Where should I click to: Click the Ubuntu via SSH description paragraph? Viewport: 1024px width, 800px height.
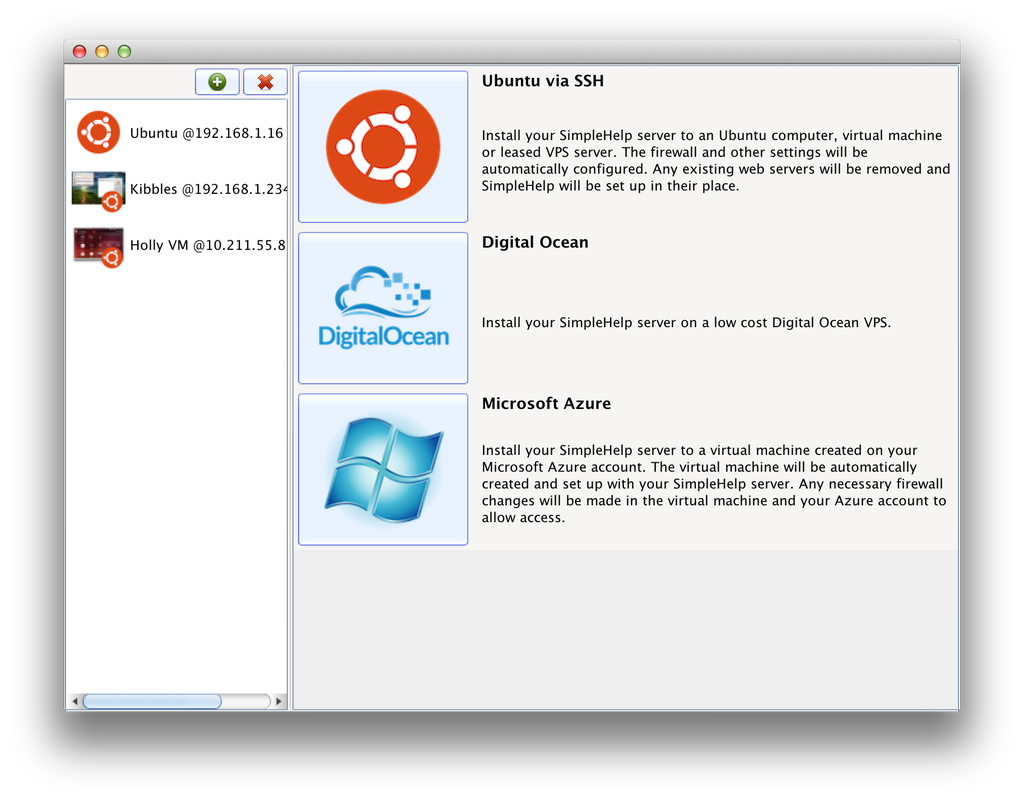pos(716,161)
